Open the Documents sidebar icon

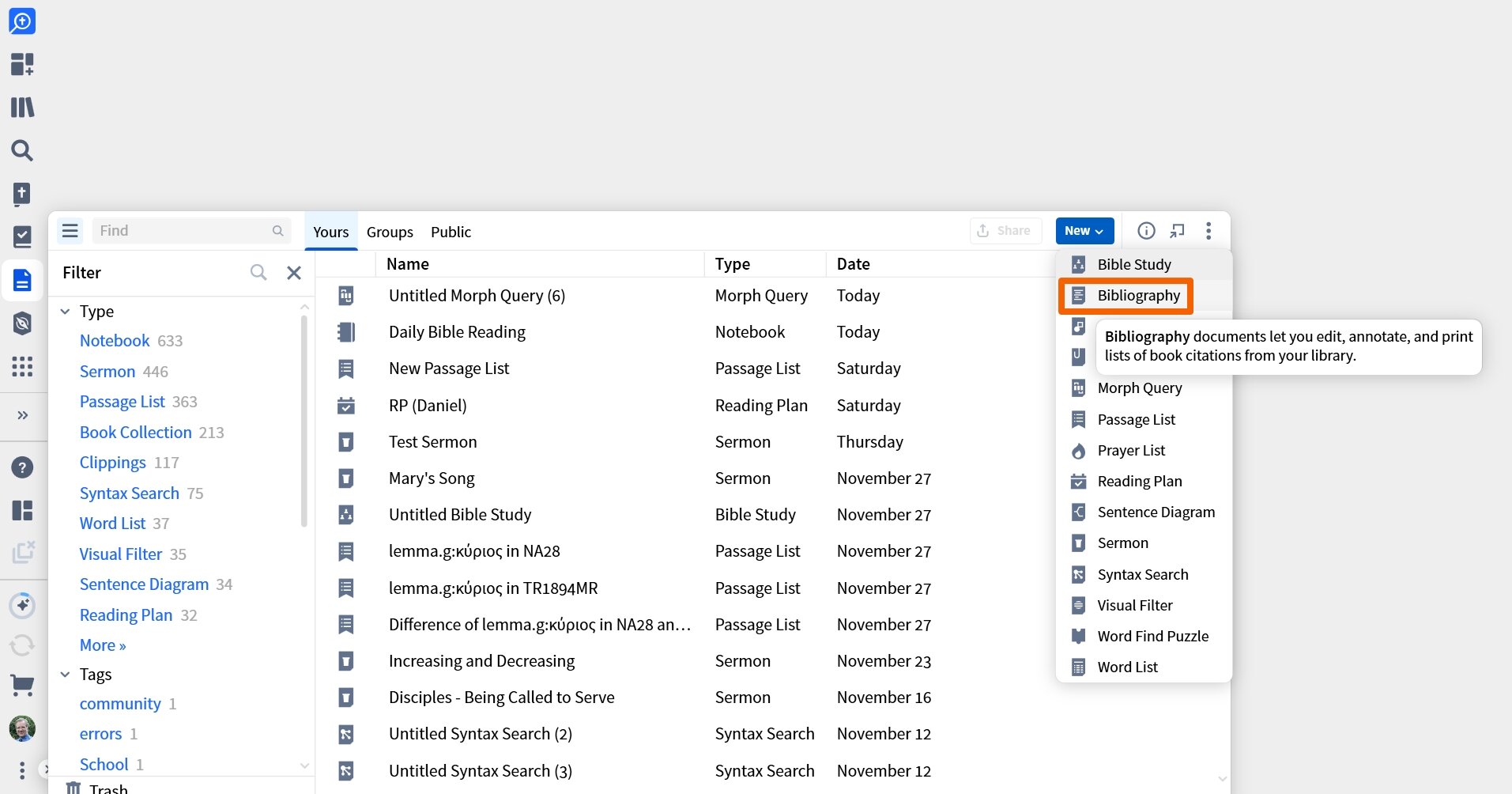[22, 280]
